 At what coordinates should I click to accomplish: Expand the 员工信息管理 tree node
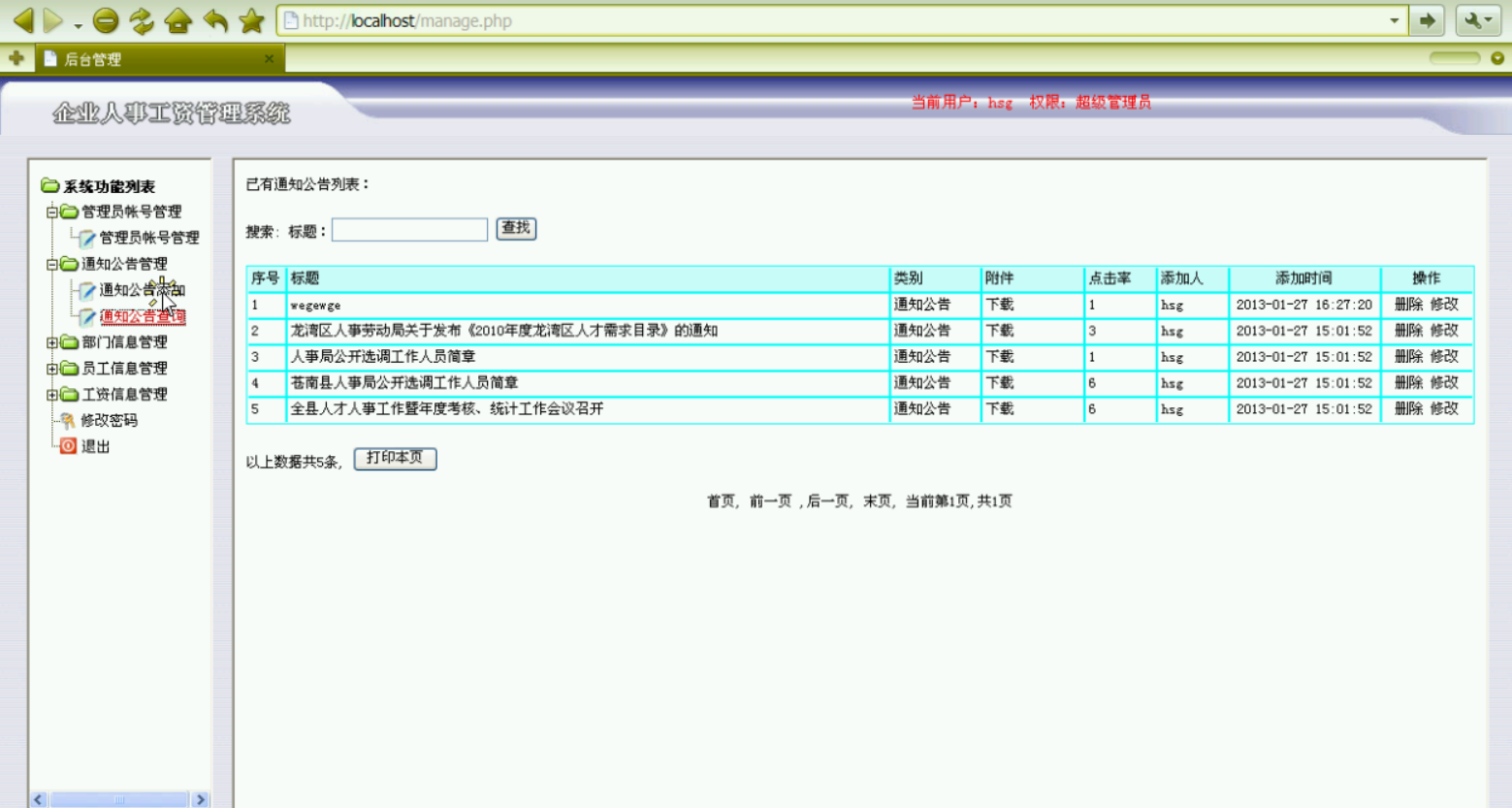(x=52, y=369)
